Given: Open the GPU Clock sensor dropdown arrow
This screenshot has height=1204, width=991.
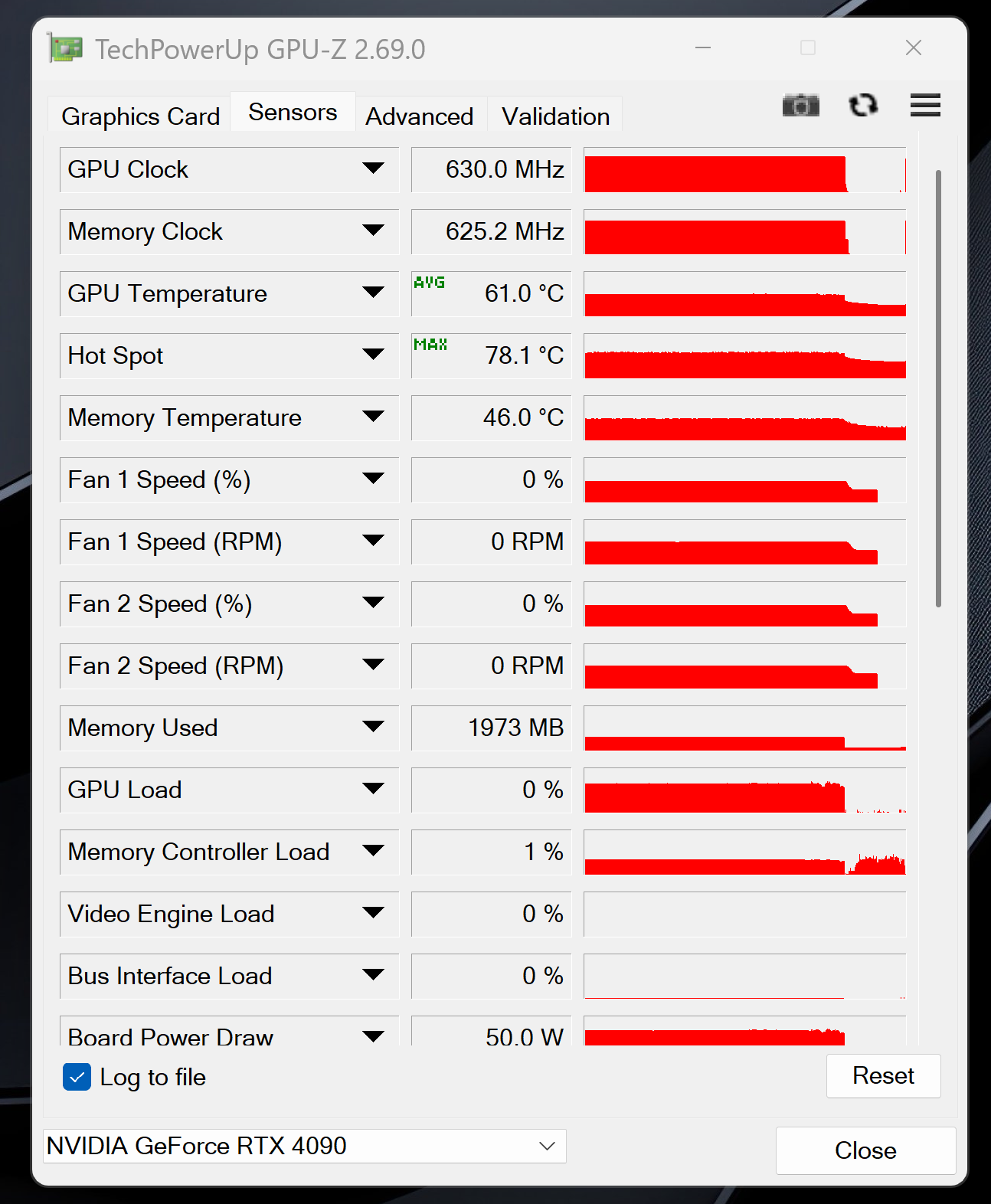Looking at the screenshot, I should [373, 168].
